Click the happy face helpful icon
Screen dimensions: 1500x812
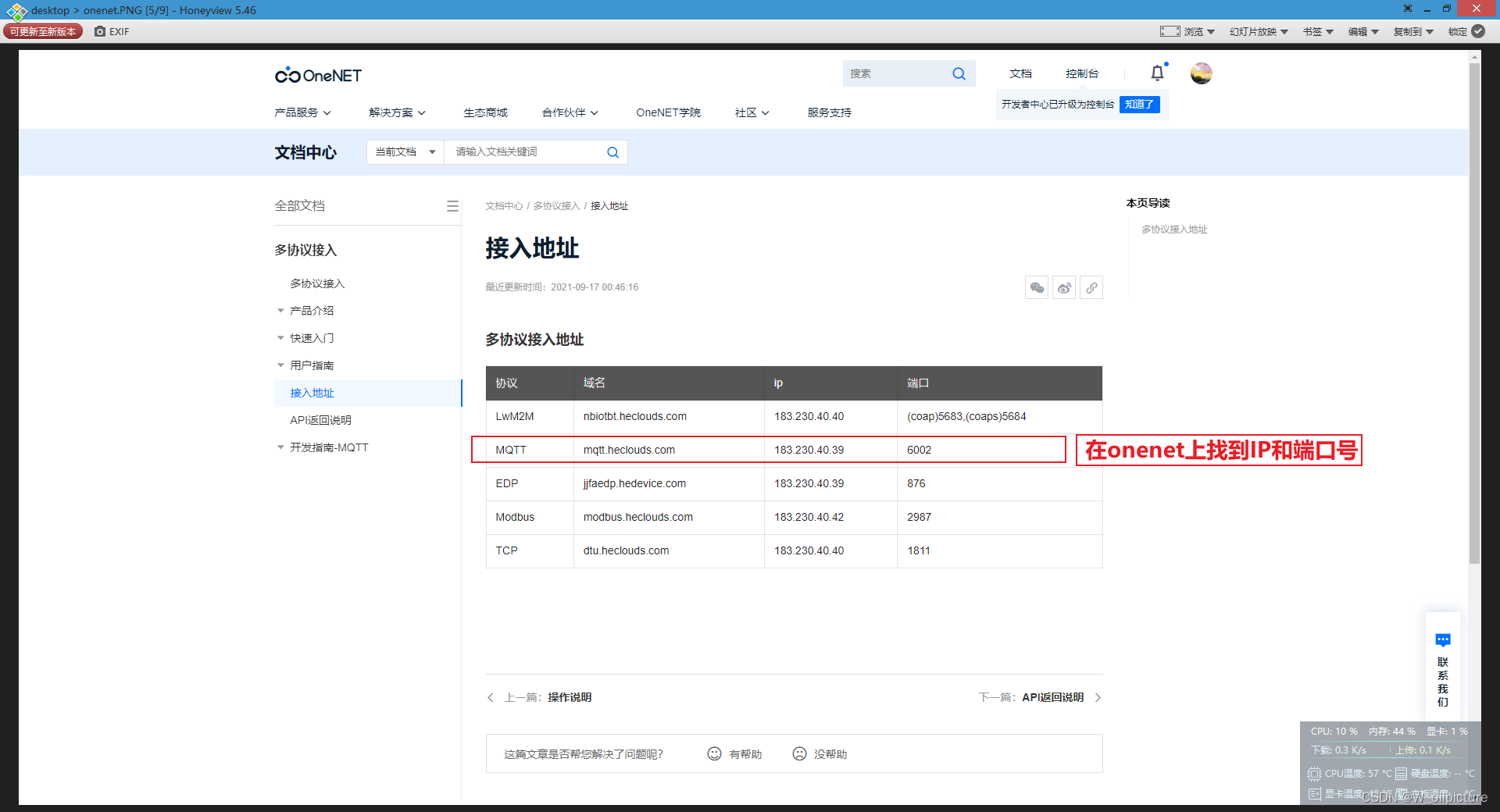[x=714, y=753]
